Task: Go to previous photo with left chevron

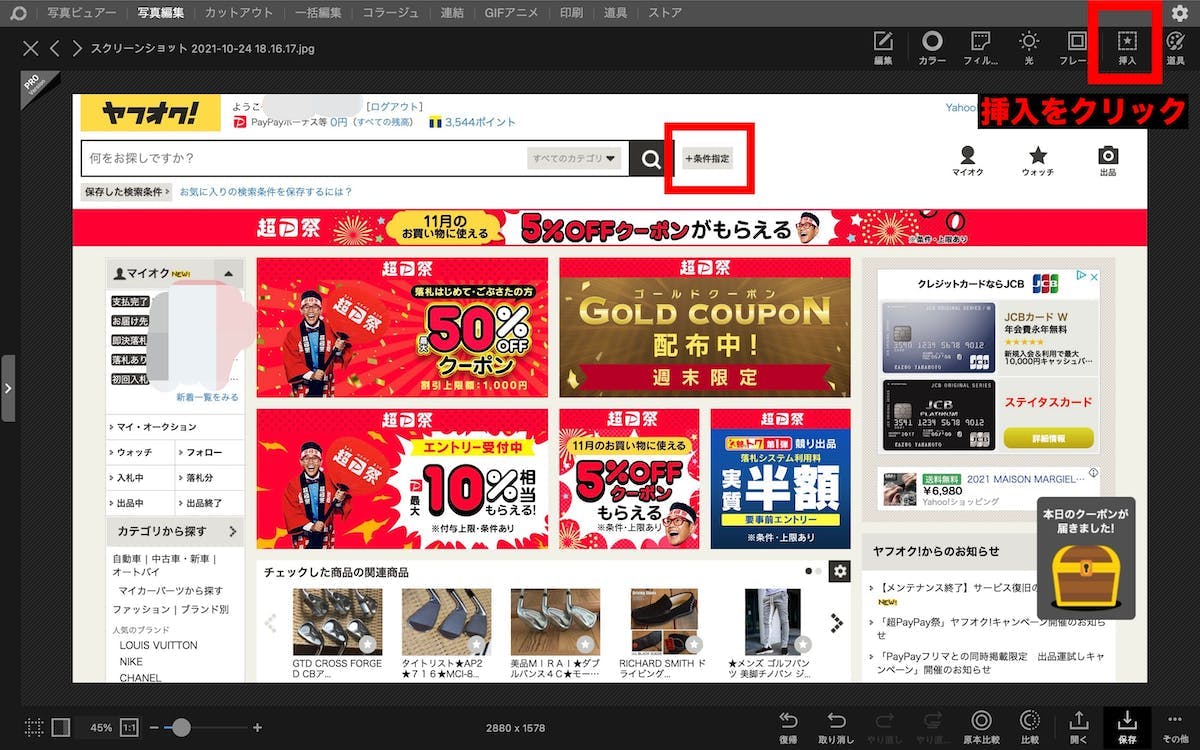Action: point(55,48)
